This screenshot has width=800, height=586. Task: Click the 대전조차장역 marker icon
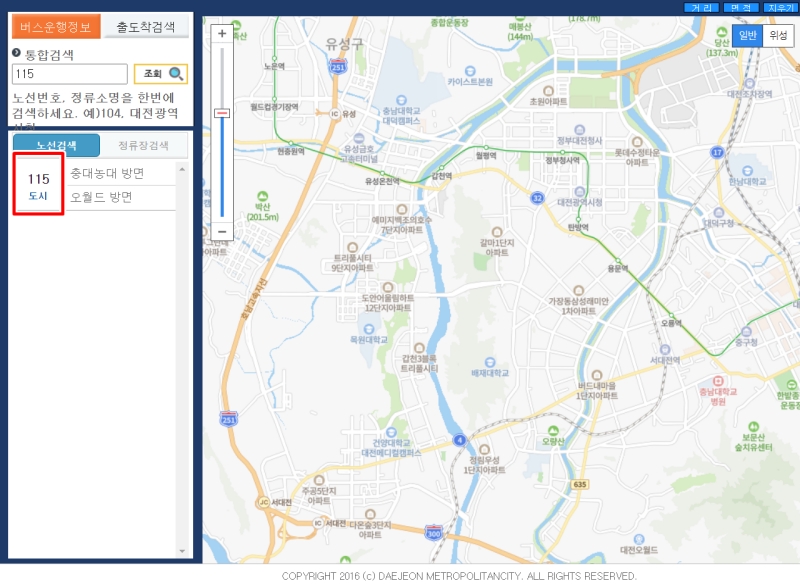tap(749, 83)
